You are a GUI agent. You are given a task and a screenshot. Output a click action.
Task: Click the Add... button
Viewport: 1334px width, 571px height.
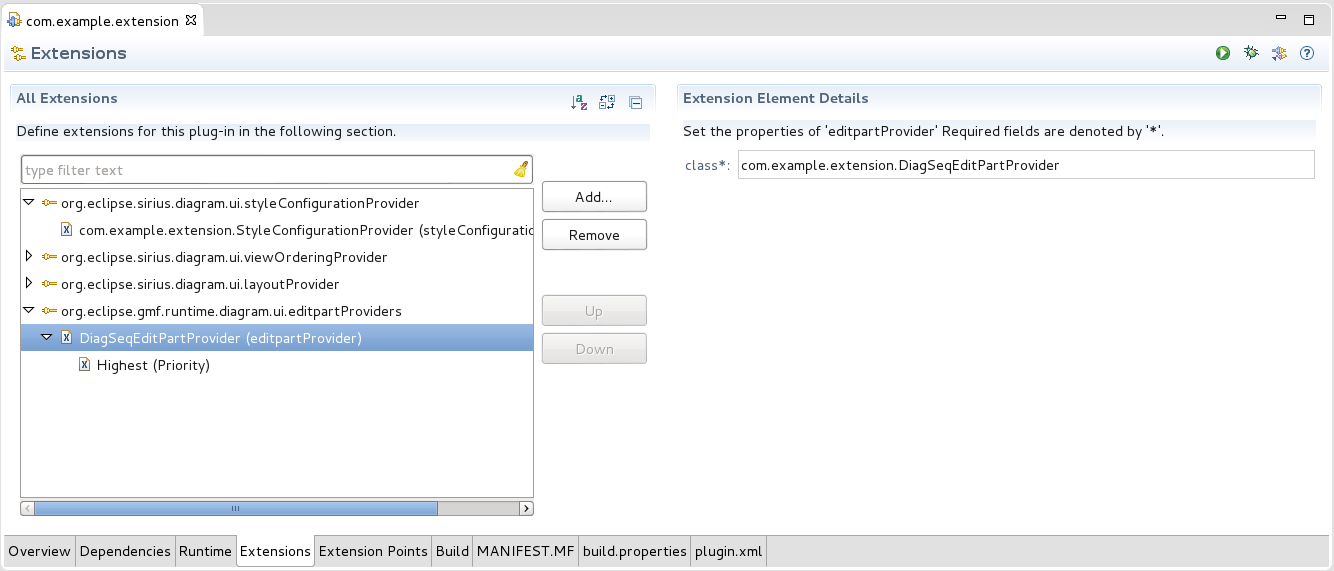(x=594, y=197)
